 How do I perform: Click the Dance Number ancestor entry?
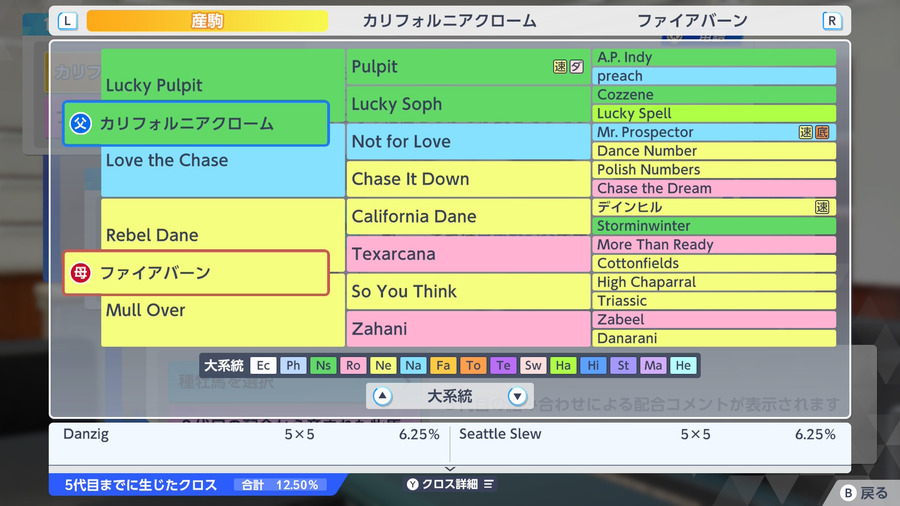(714, 151)
